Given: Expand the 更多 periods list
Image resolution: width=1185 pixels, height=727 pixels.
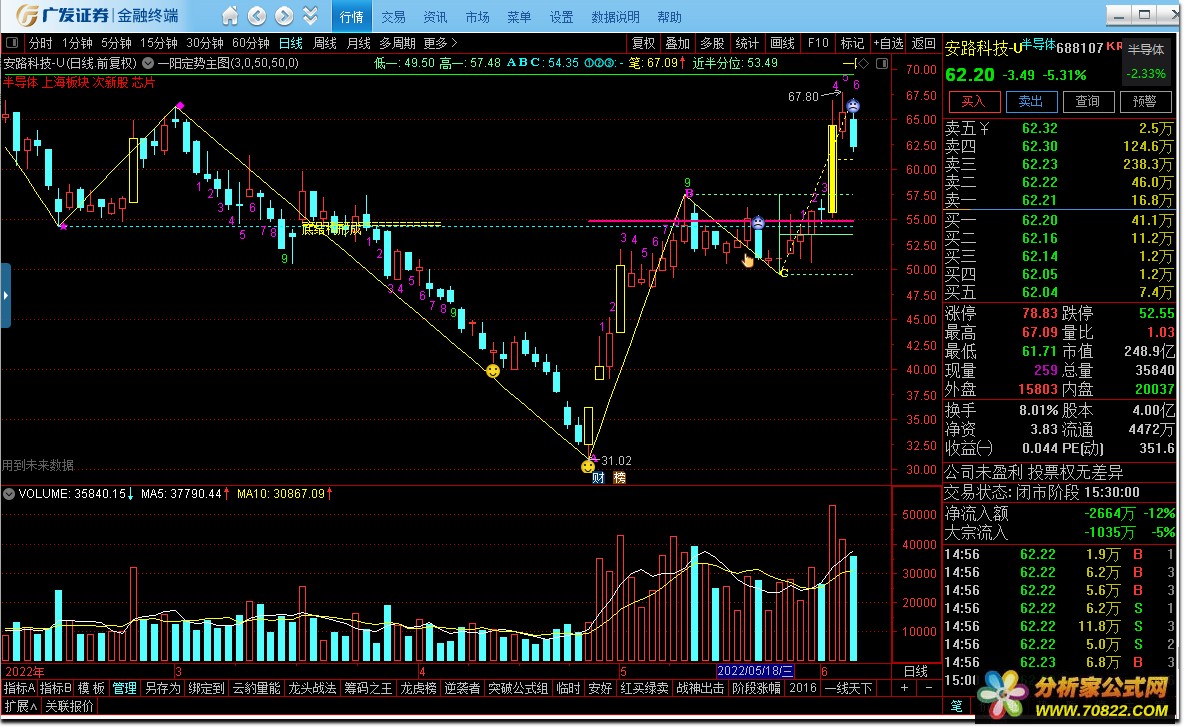Looking at the screenshot, I should click(x=440, y=43).
